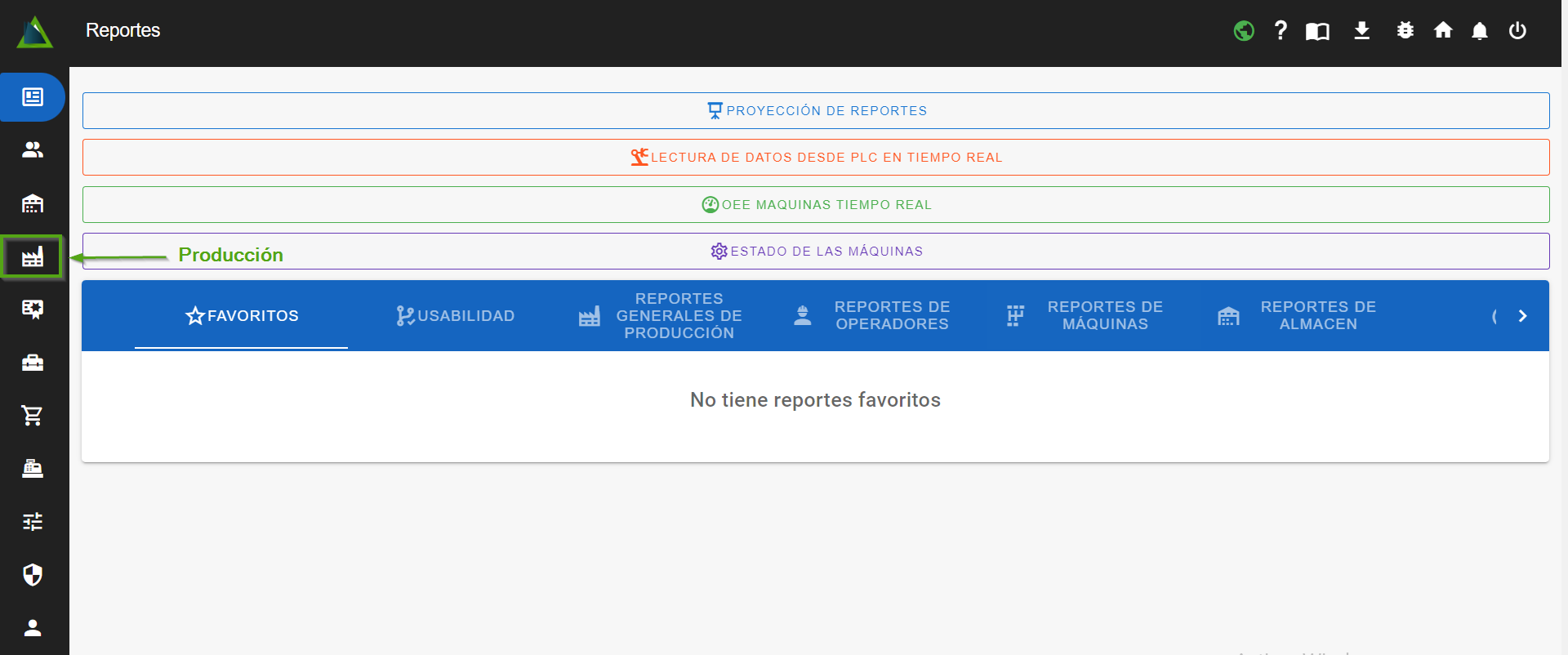Viewport: 1568px width, 655px height.
Task: Open the security shield sidebar icon
Action: 33,574
